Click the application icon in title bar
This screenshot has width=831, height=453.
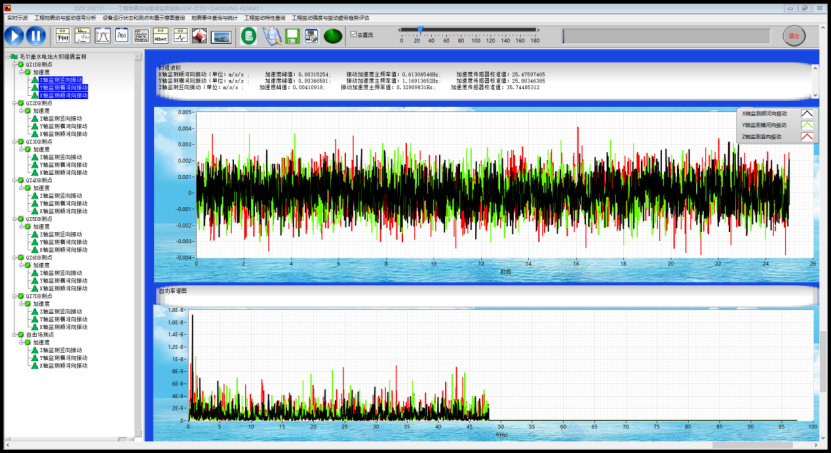coord(7,8)
